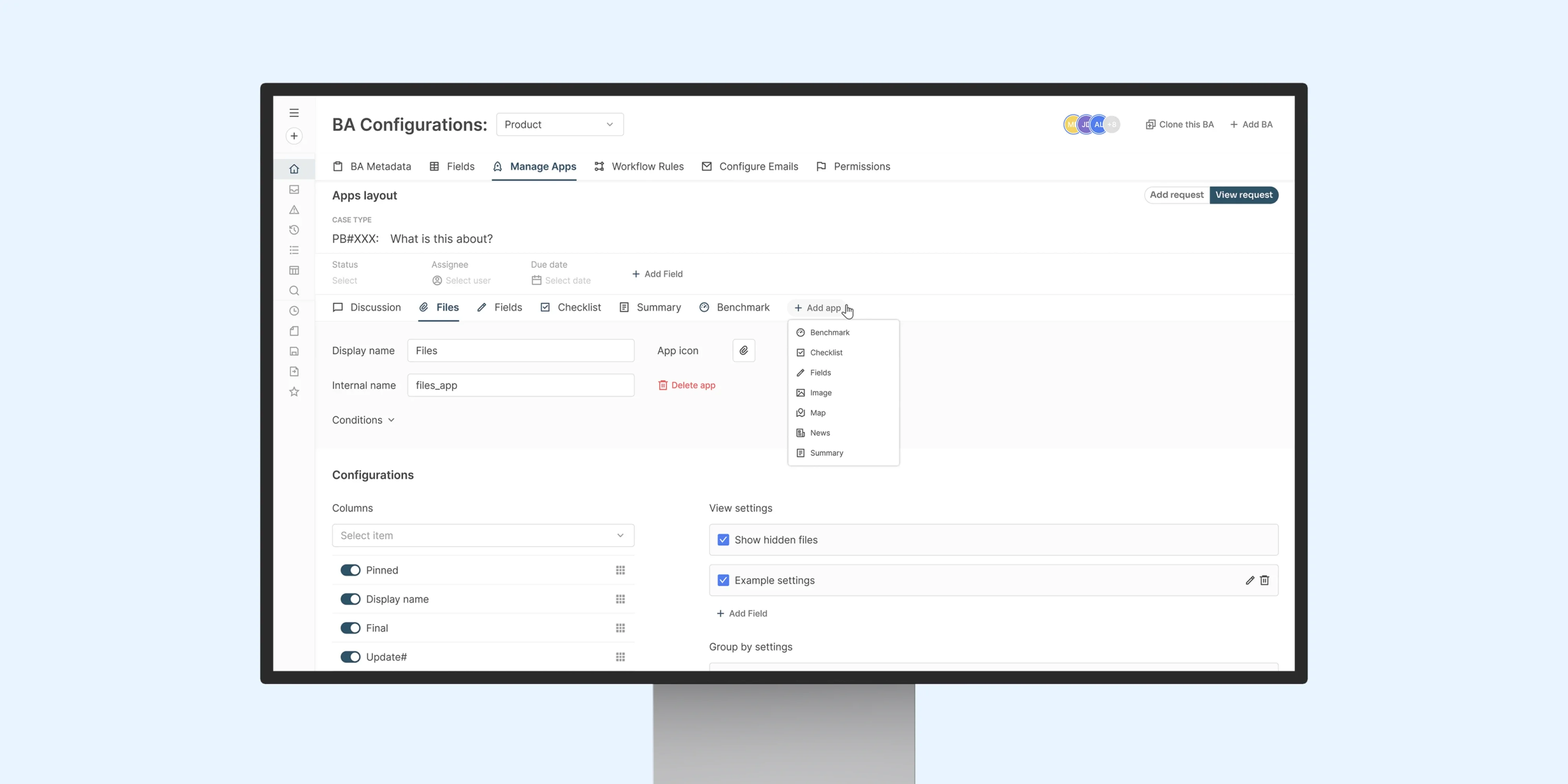Delete Example settings using the trash icon

coord(1264,580)
